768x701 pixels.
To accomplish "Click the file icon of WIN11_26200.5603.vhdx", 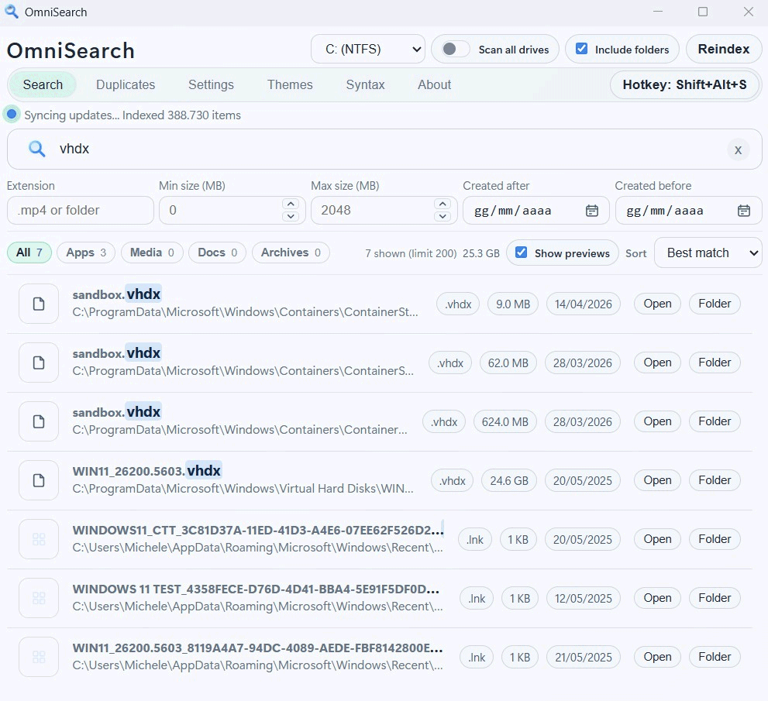I will [39, 481].
